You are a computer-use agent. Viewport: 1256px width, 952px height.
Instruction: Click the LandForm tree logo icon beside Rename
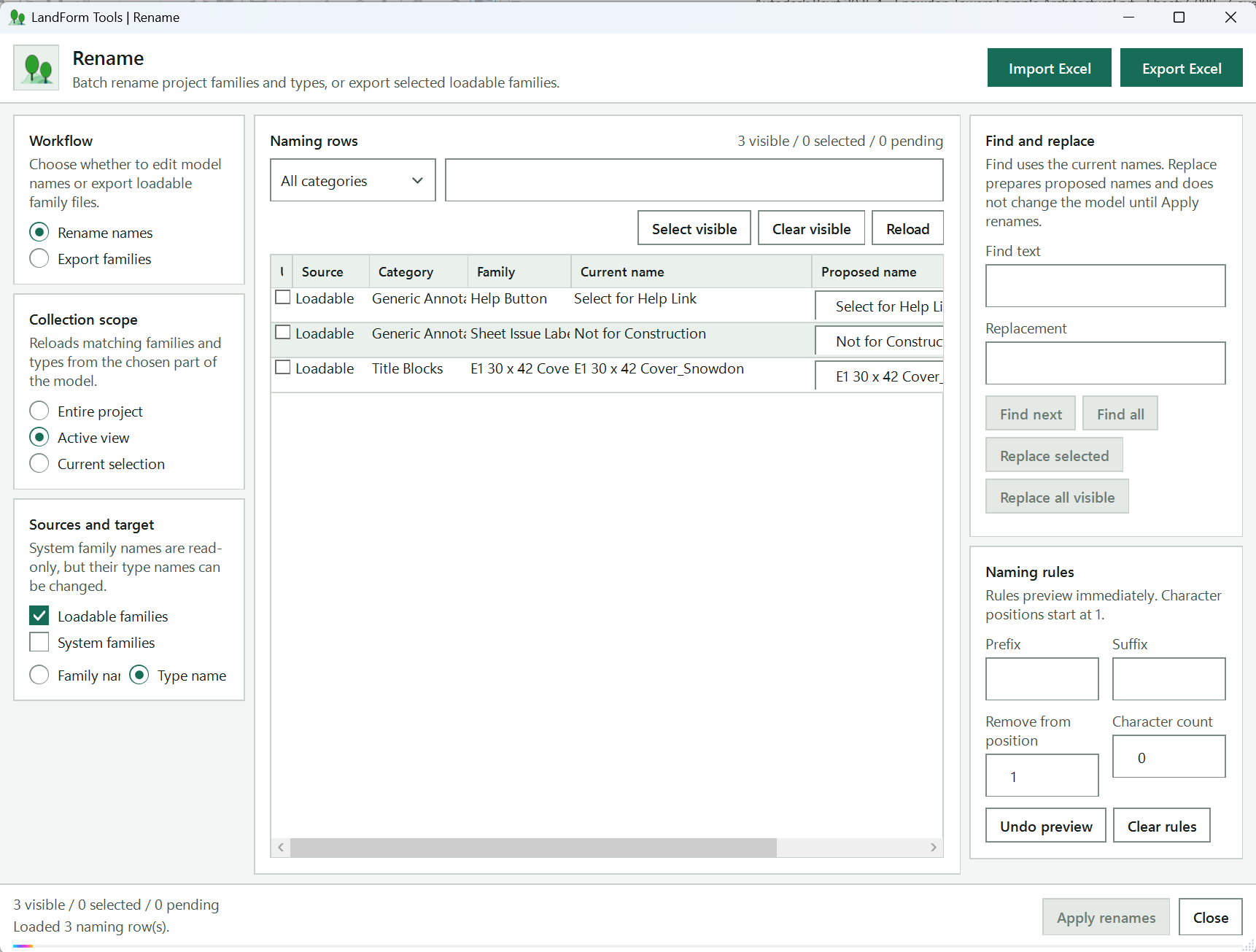[x=36, y=68]
